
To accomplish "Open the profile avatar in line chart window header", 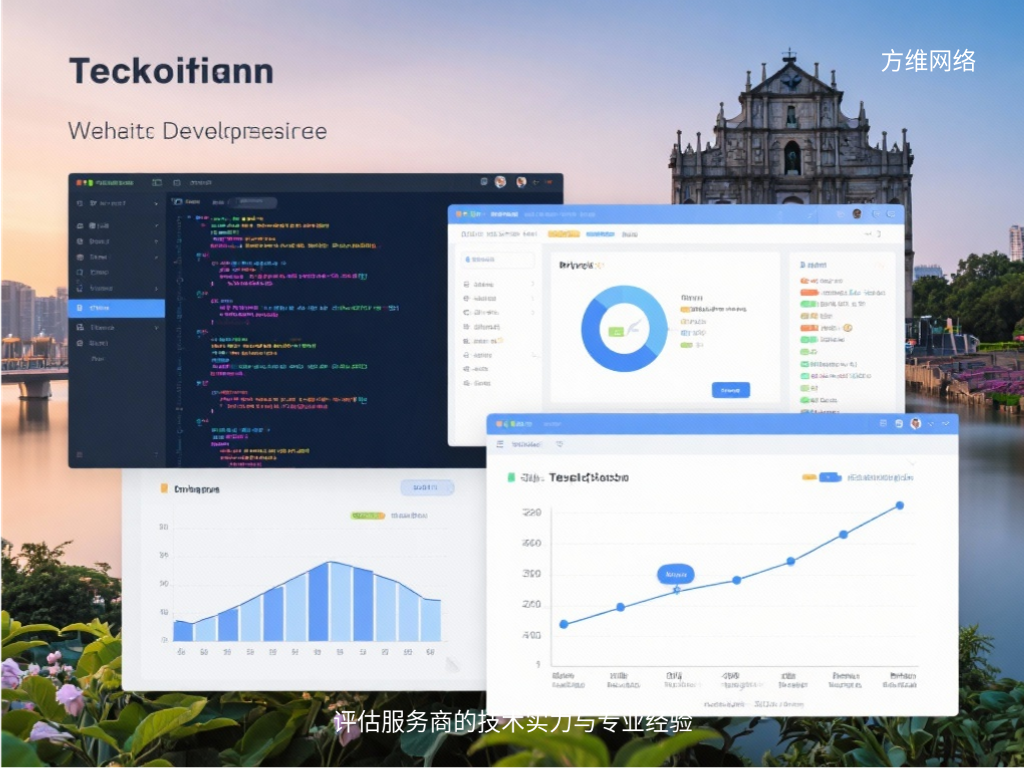I will coord(914,424).
